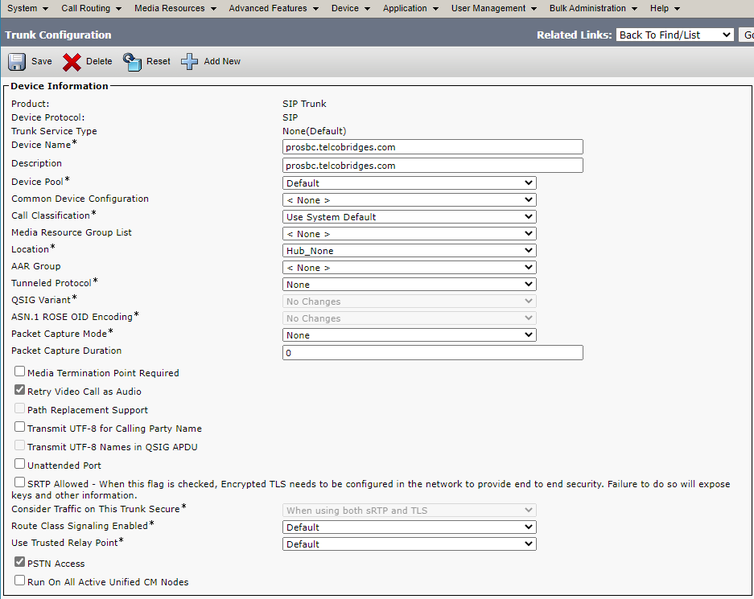The height and width of the screenshot is (599, 754).
Task: Open the Help menu
Action: [x=665, y=8]
